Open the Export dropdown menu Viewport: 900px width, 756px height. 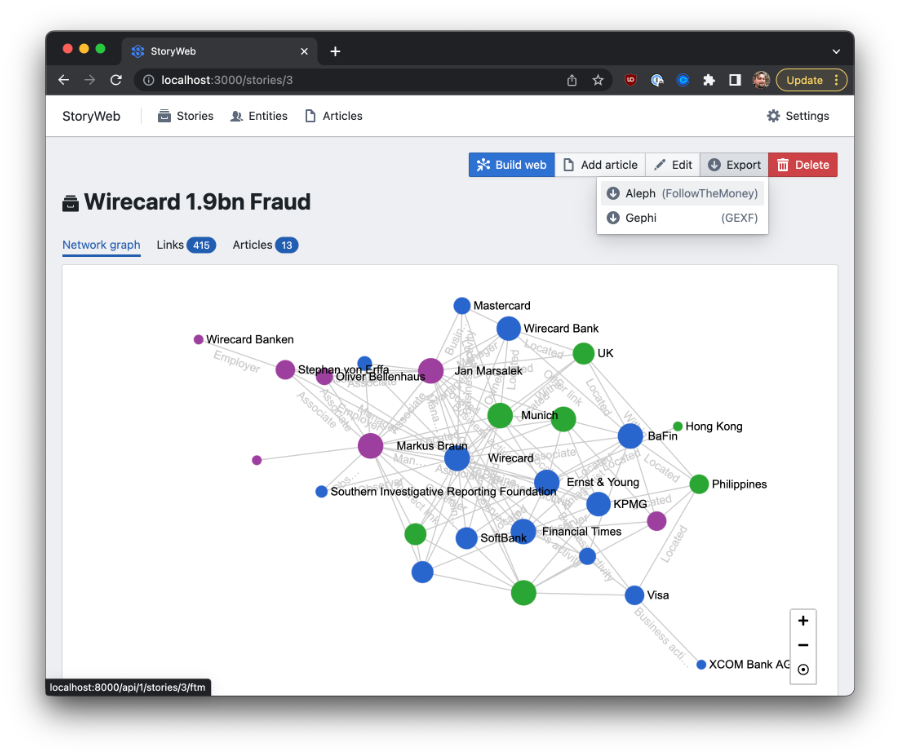(733, 164)
